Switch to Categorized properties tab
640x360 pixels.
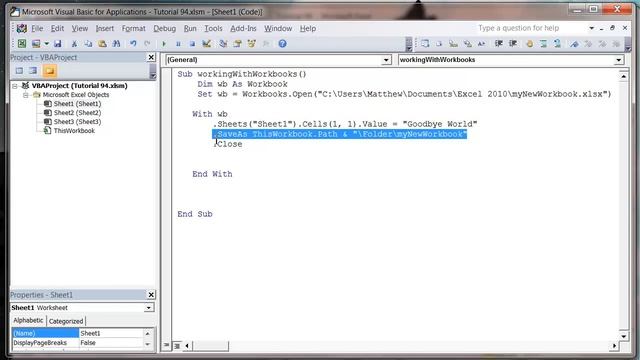(66, 321)
